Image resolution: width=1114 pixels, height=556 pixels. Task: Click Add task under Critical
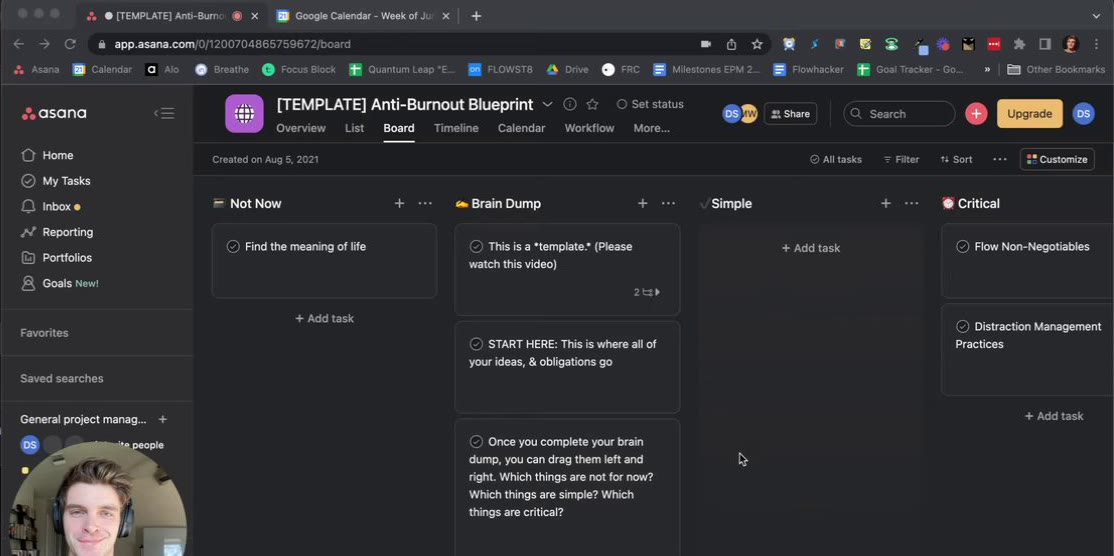(x=1054, y=416)
